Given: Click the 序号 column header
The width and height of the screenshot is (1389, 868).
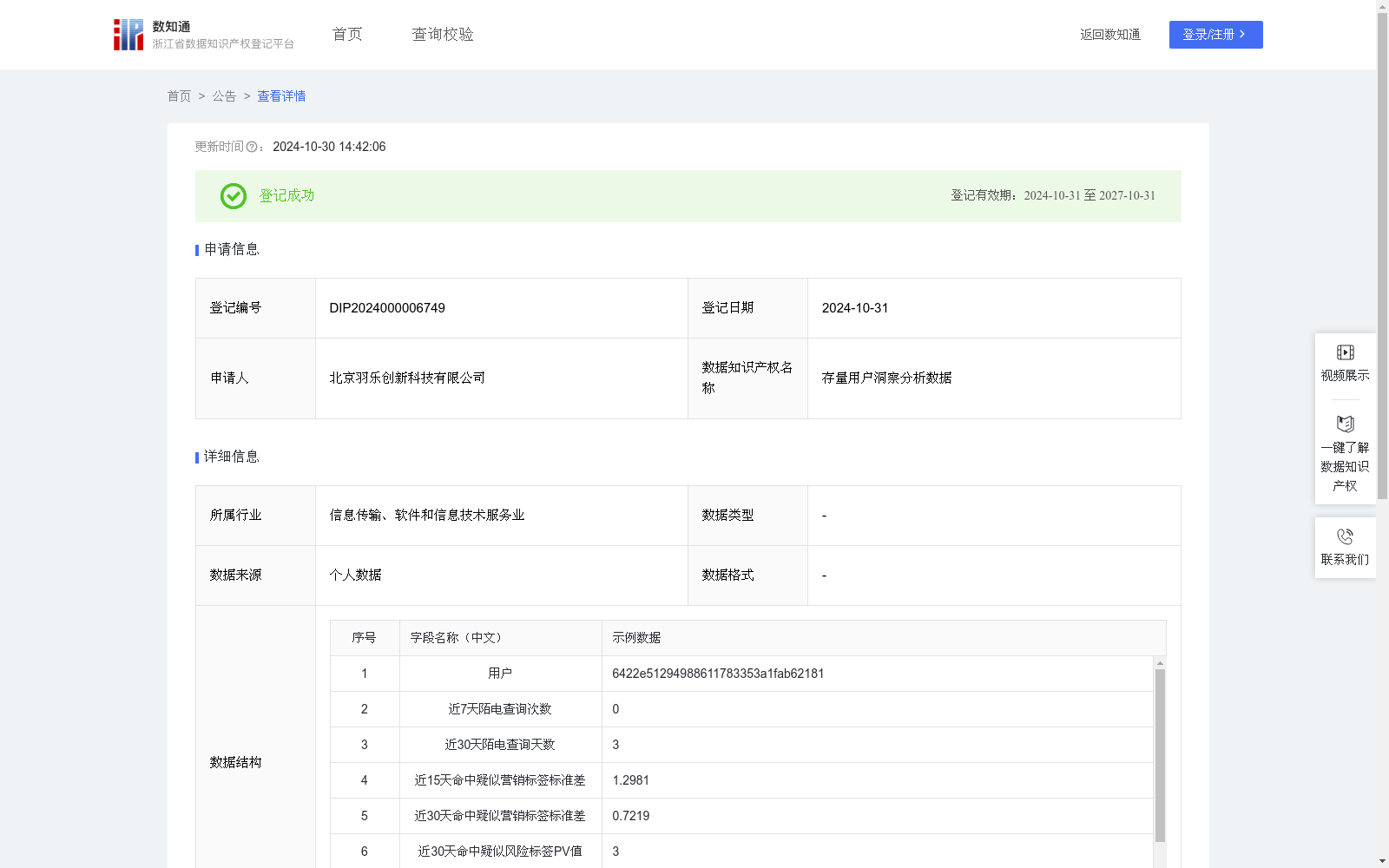Looking at the screenshot, I should pos(365,638).
